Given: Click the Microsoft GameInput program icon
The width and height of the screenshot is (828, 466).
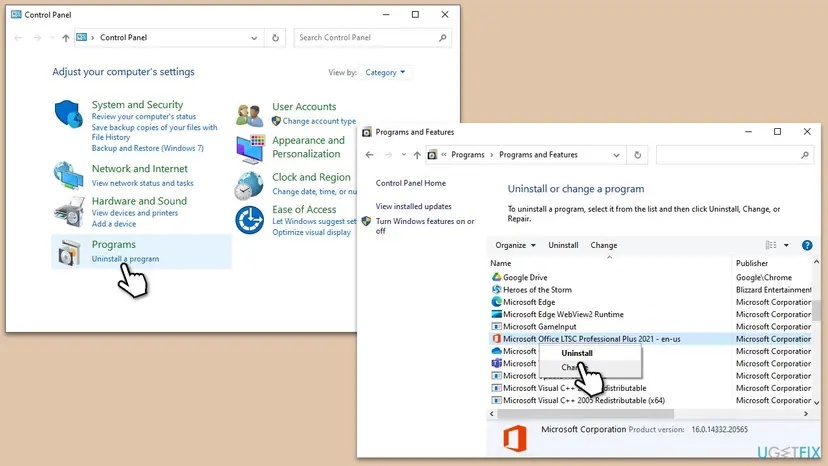Looking at the screenshot, I should 496,327.
